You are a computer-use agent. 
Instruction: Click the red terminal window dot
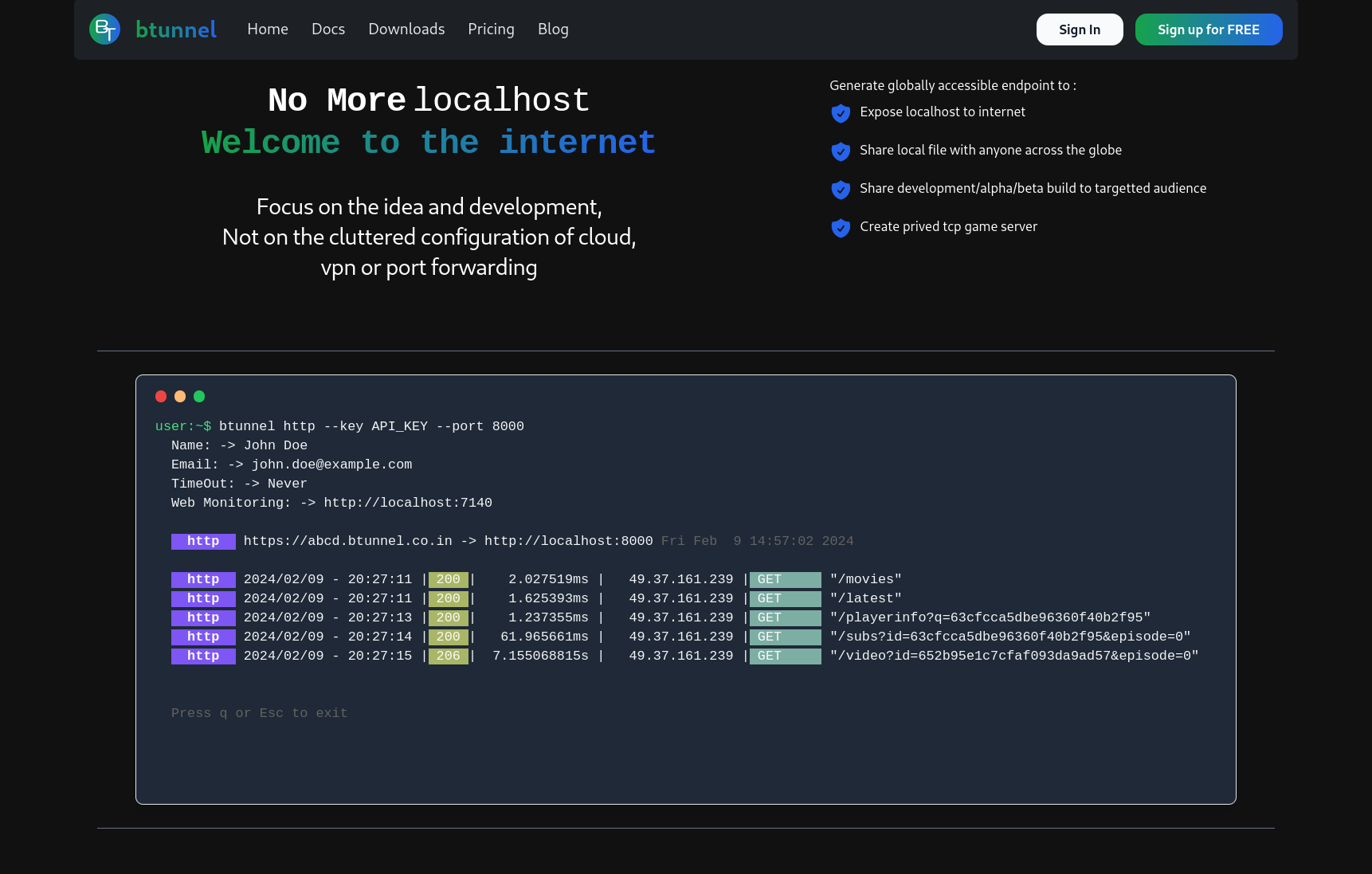[161, 396]
